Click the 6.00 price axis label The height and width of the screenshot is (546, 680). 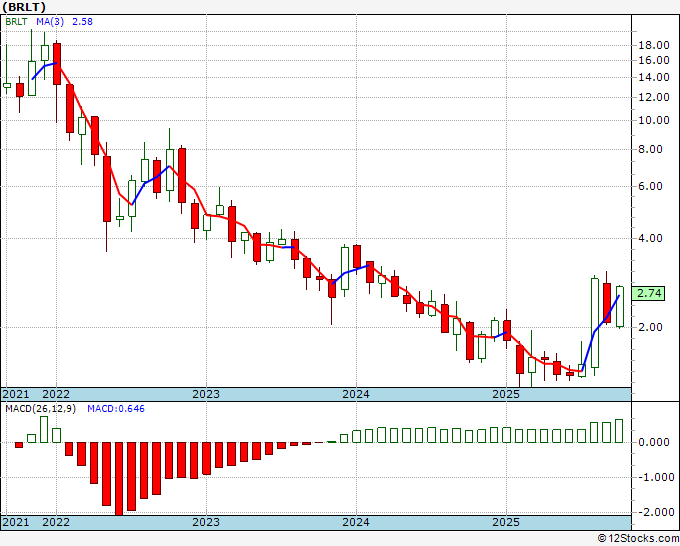coord(651,186)
